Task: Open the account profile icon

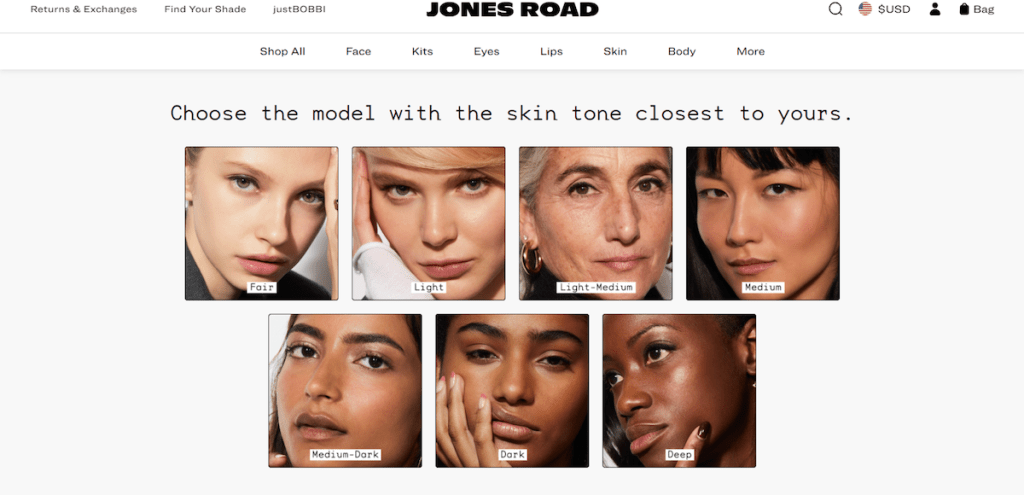Action: (935, 9)
